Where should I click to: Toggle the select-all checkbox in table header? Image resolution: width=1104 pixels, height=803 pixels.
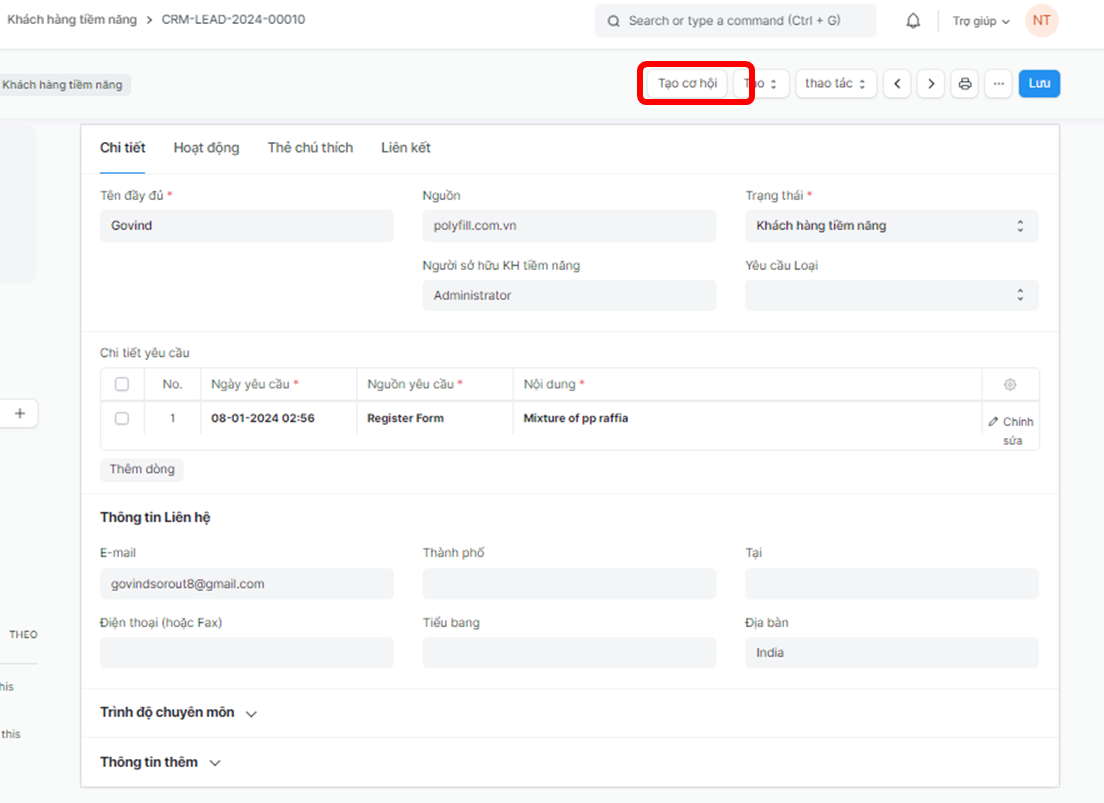(x=122, y=384)
